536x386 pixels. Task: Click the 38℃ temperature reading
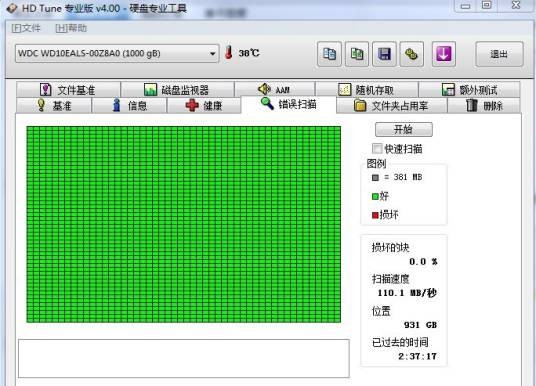click(x=249, y=53)
